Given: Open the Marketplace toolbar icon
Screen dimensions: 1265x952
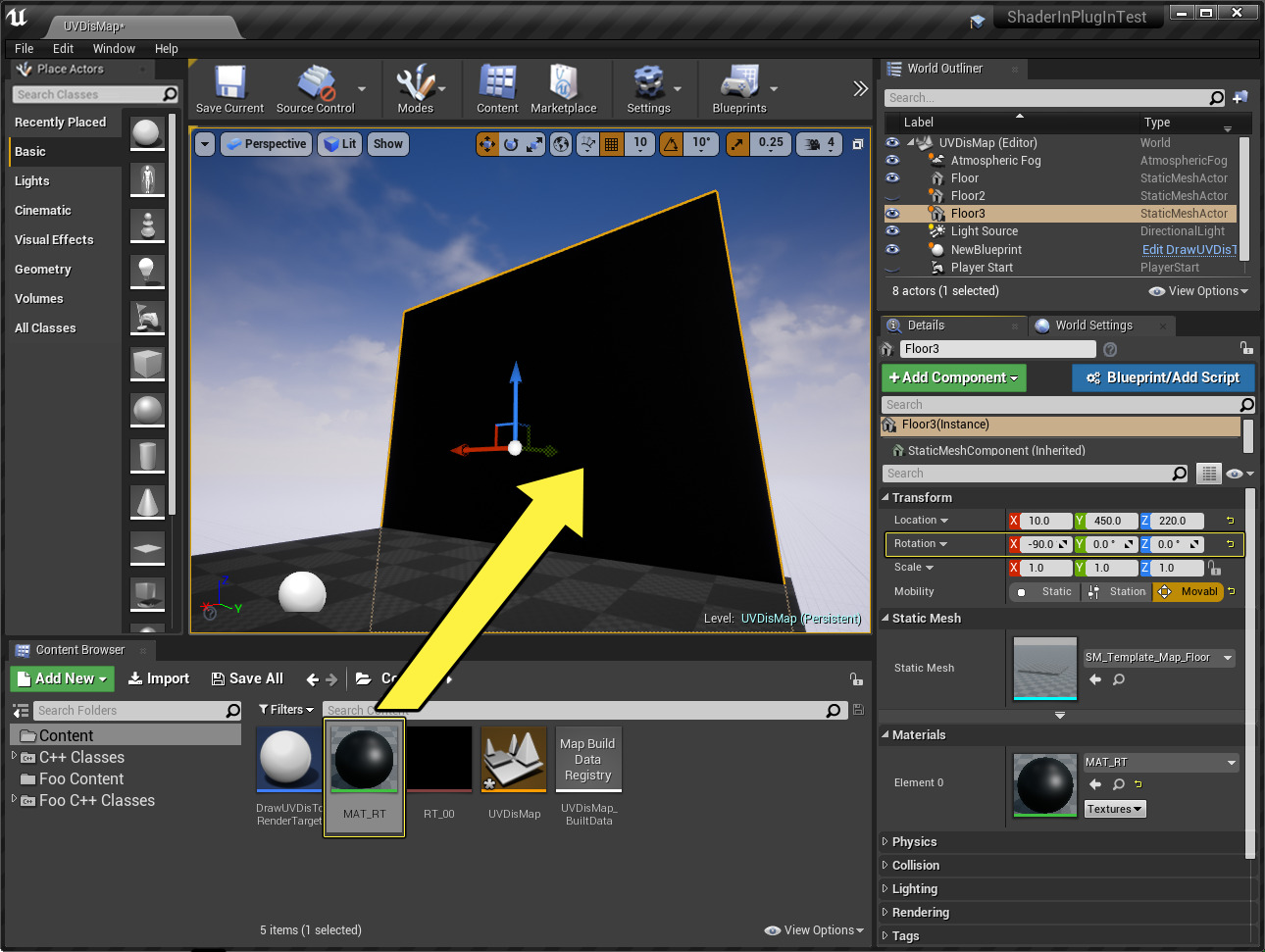Looking at the screenshot, I should pos(563,84).
